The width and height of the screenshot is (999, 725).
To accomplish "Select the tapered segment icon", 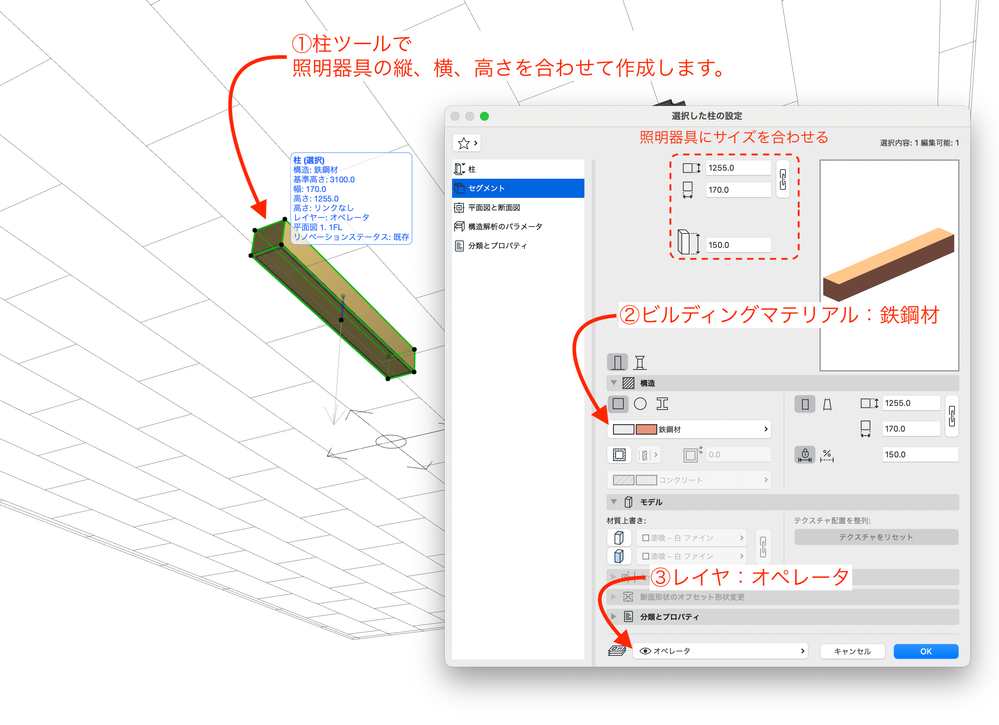I will 828,404.
